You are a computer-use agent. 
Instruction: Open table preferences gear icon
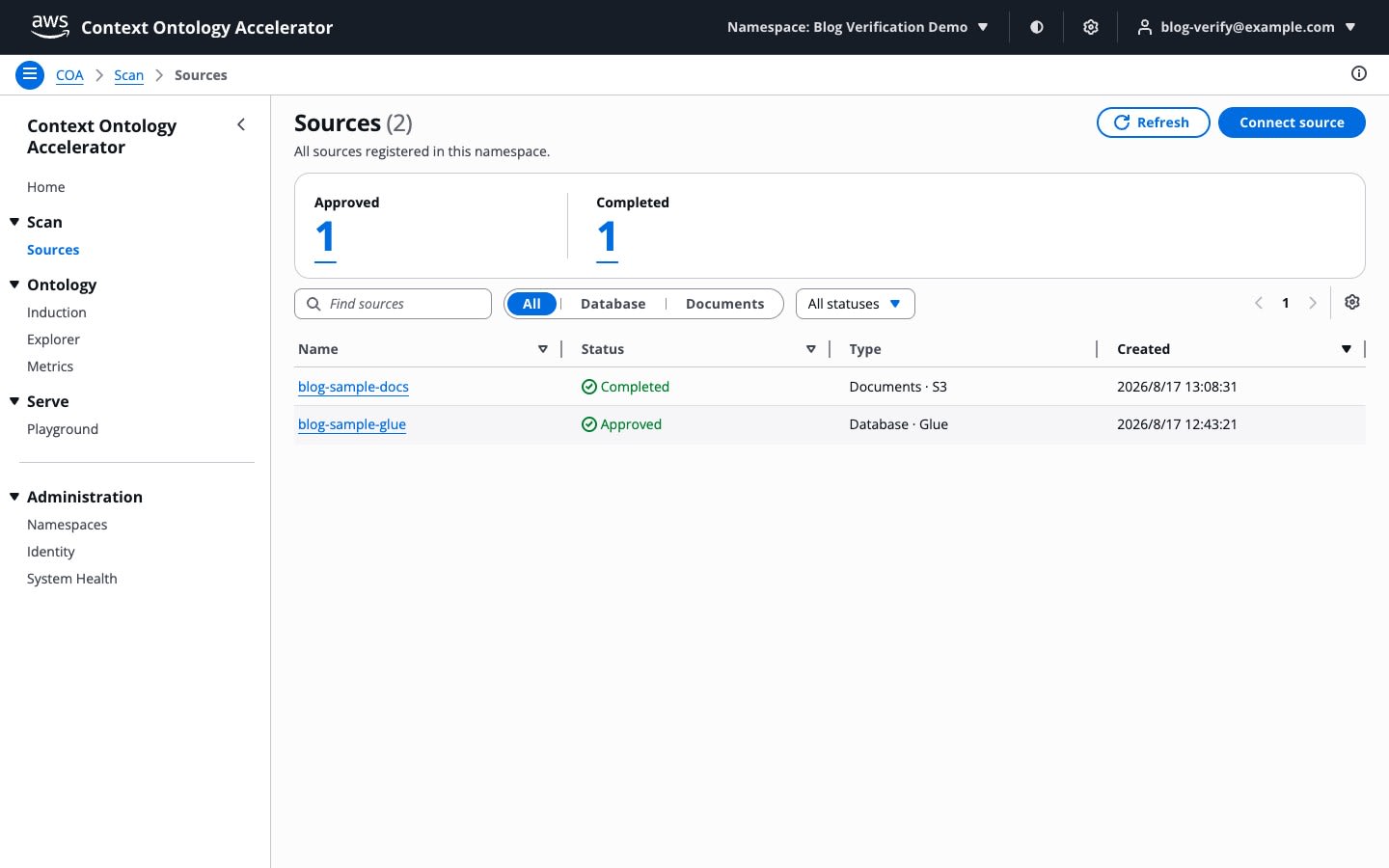click(1352, 302)
